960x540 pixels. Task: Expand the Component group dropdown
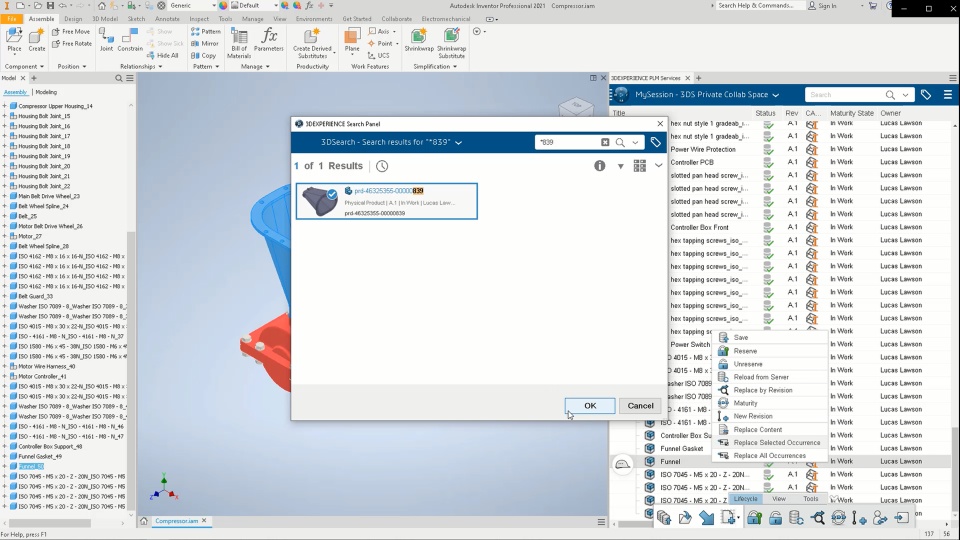coord(24,66)
